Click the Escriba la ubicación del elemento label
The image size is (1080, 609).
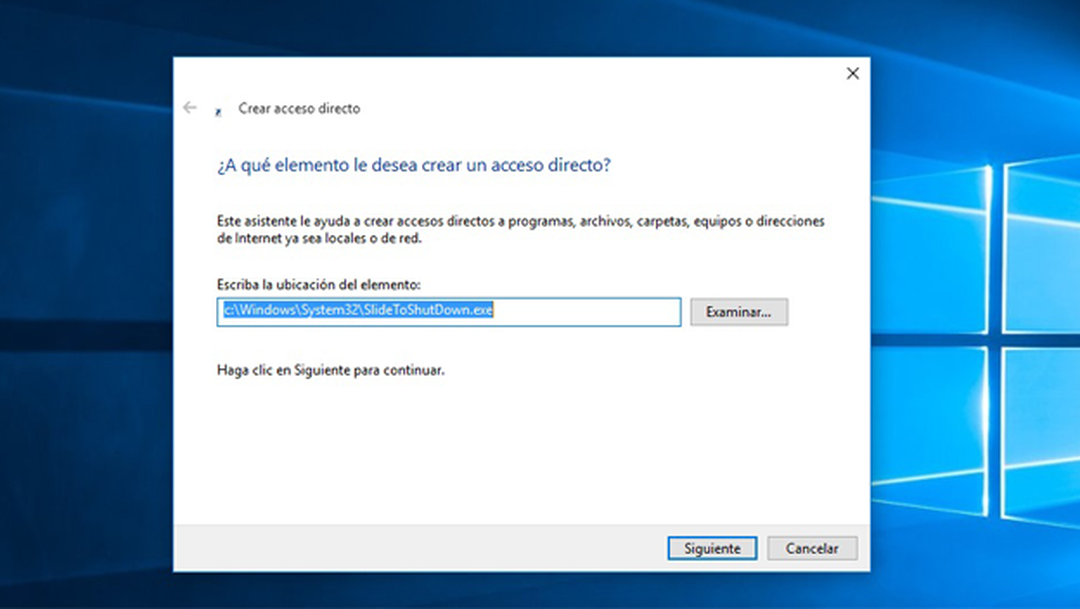318,285
